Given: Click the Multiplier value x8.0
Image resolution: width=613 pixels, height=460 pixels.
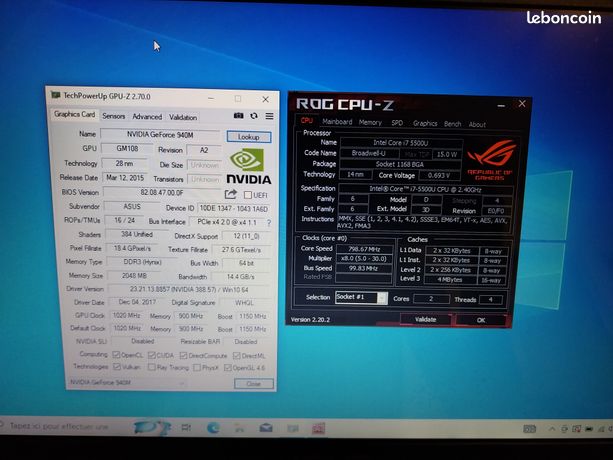Looking at the screenshot, I should pos(364,259).
